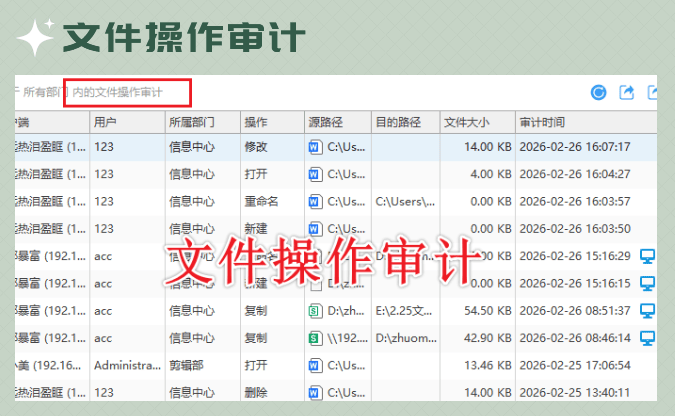The width and height of the screenshot is (675, 416).
Task: Click the 13.46 KB file size cell
Action: (x=487, y=366)
